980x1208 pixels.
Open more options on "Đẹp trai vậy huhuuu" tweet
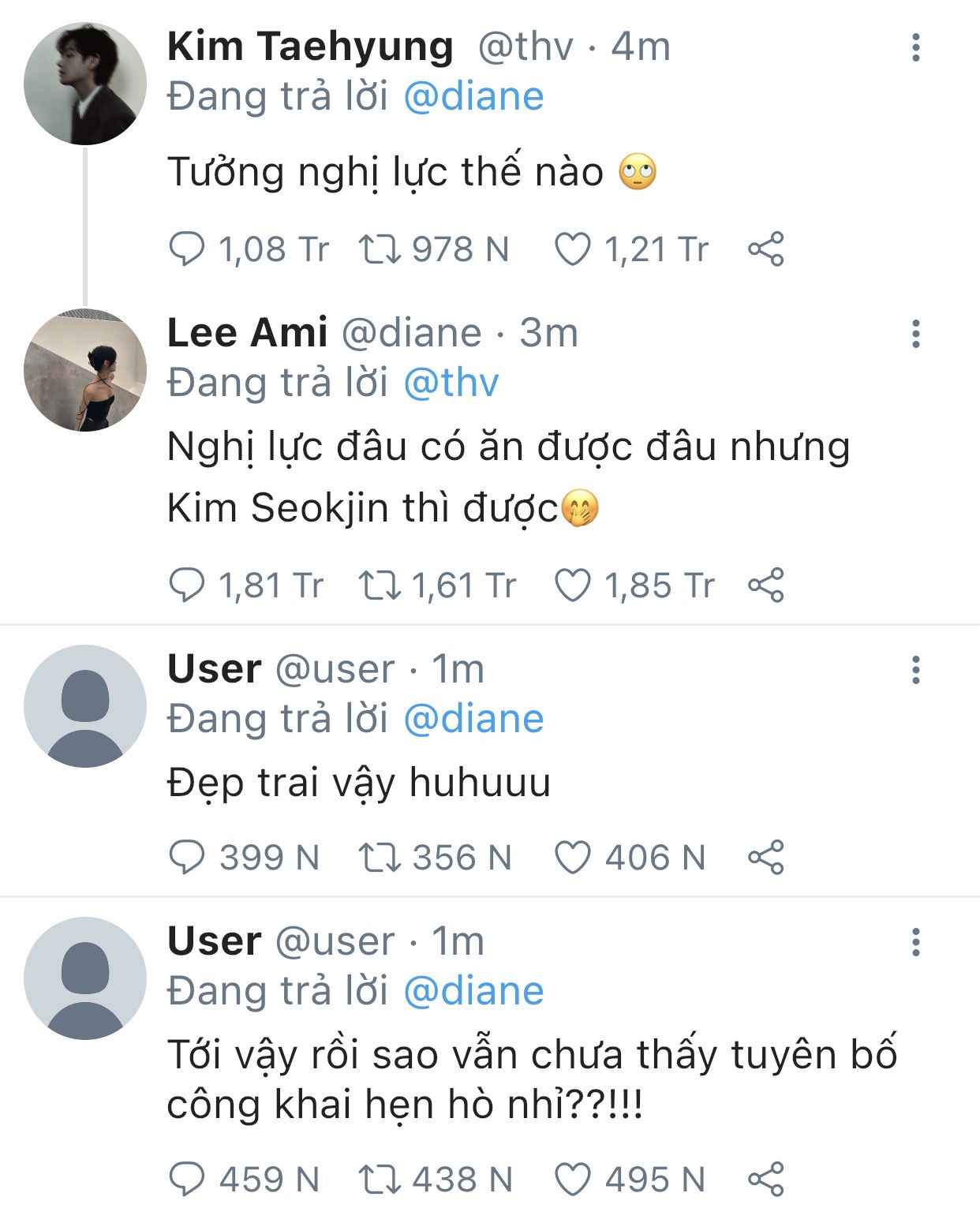click(915, 670)
